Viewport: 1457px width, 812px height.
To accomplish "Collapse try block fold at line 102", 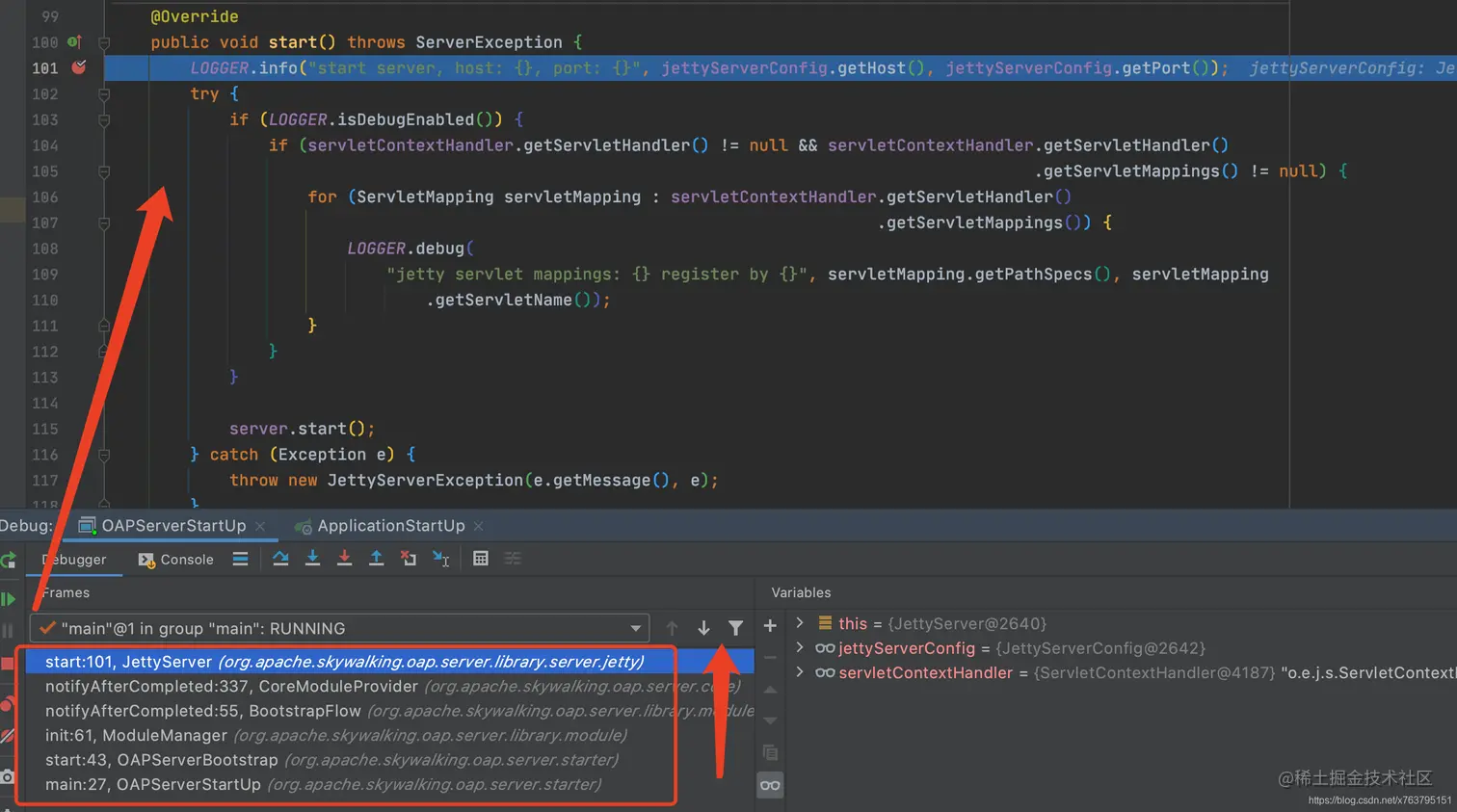I will point(104,94).
